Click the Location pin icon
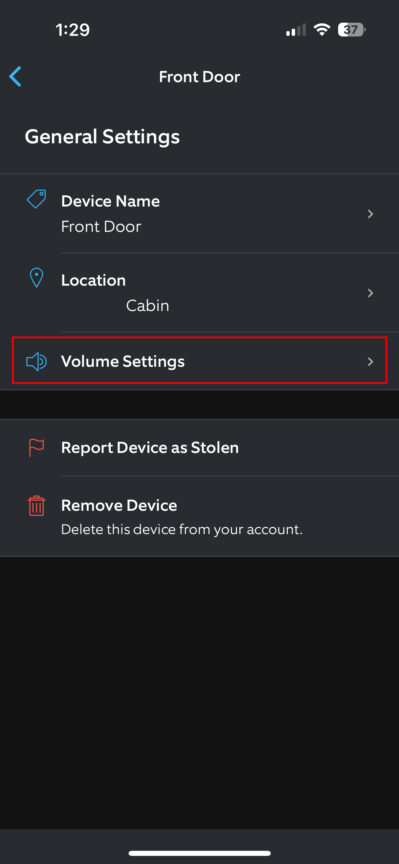Screen dimensions: 399x864 pos(36,278)
